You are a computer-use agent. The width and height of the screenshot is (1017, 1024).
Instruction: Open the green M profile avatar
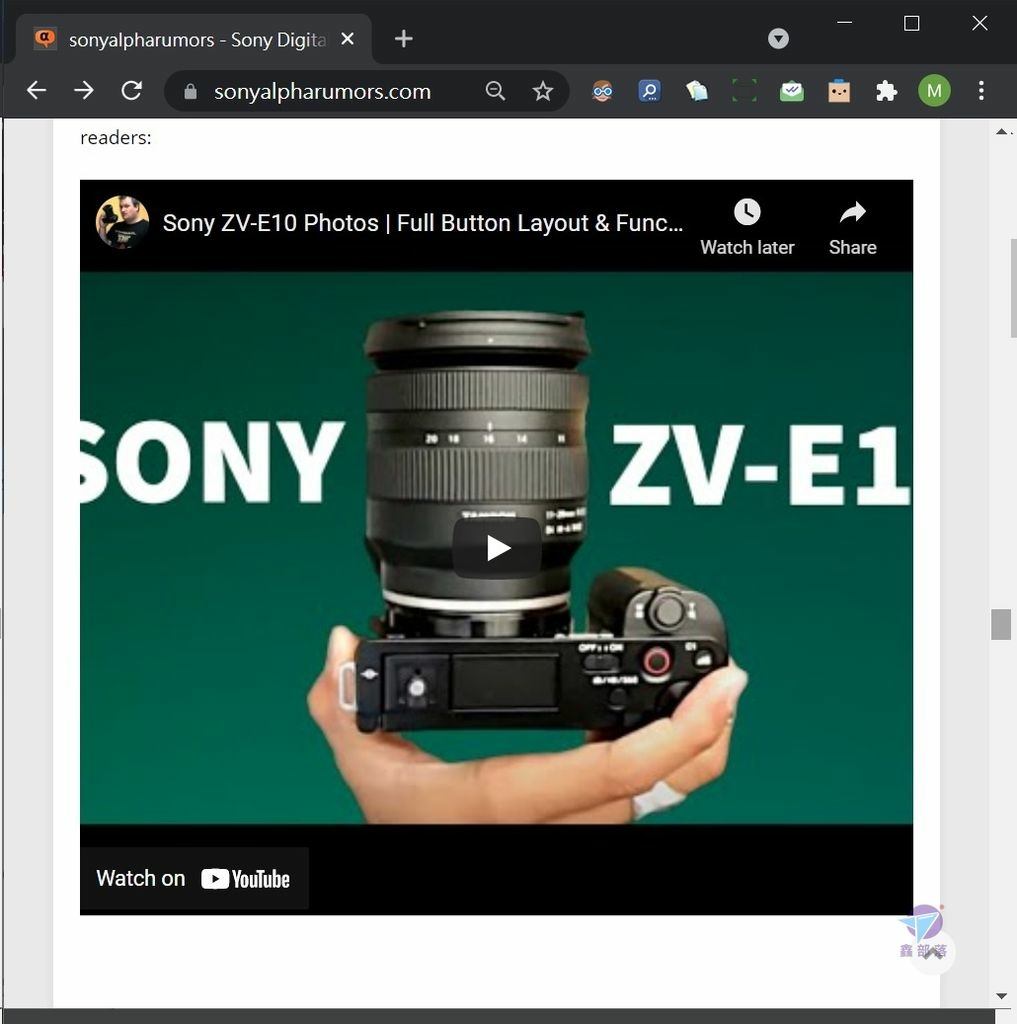coord(934,90)
